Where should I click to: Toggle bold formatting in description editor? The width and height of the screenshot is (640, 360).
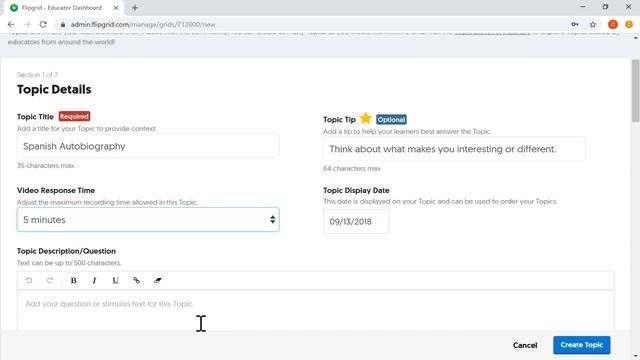point(73,280)
